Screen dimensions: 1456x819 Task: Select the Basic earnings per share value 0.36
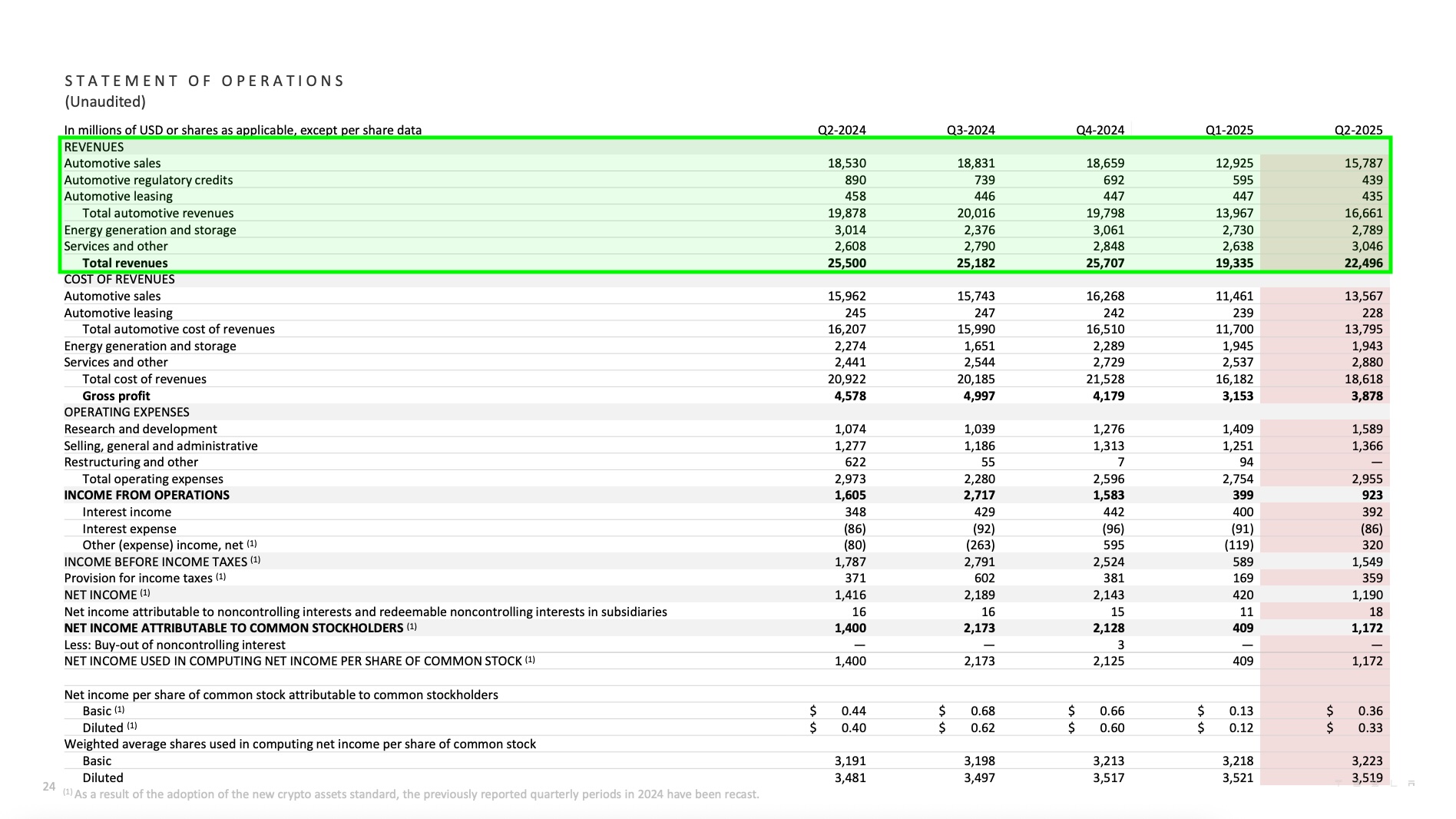click(x=1372, y=711)
